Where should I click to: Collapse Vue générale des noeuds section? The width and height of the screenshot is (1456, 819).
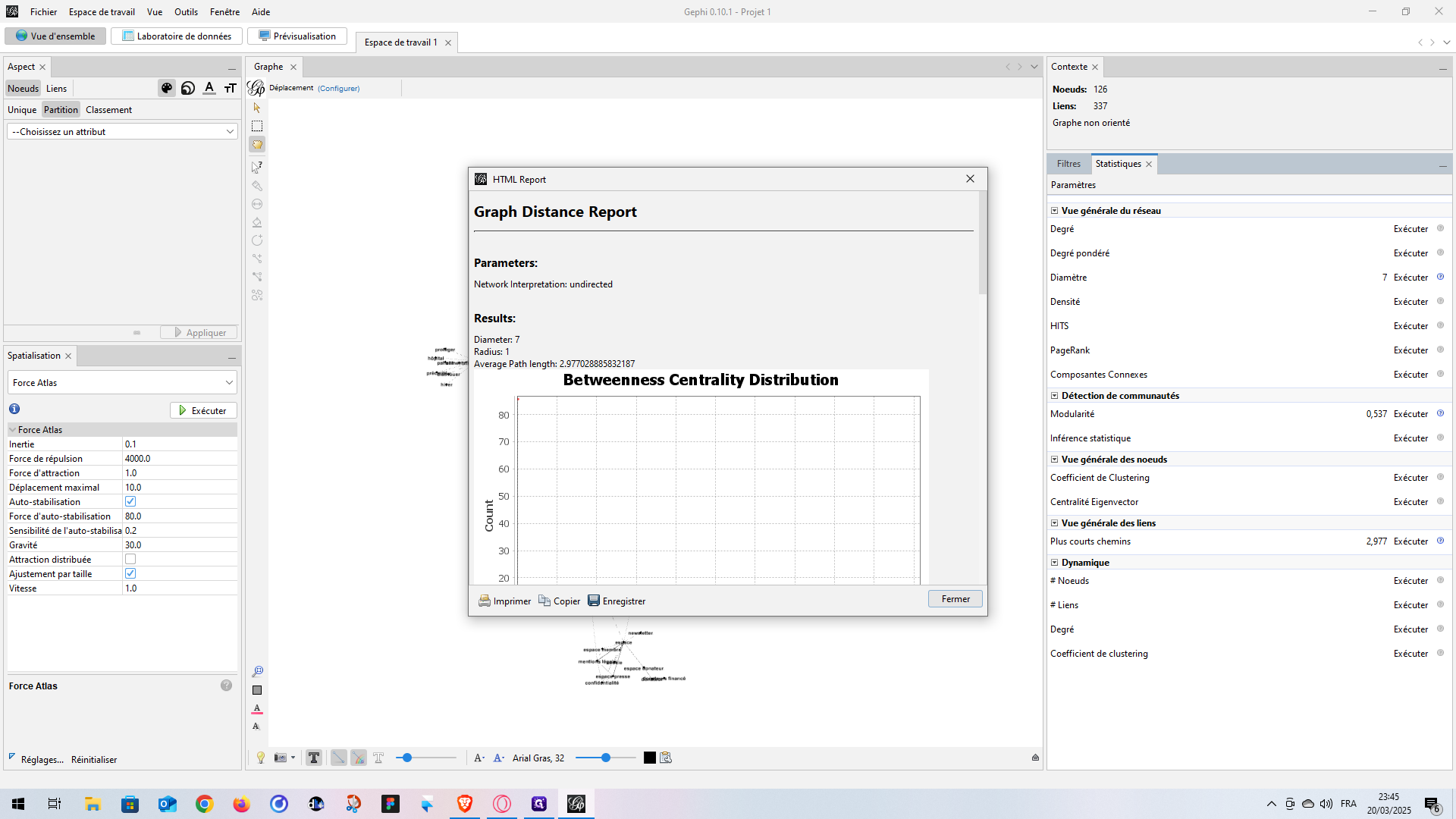[x=1054, y=460]
